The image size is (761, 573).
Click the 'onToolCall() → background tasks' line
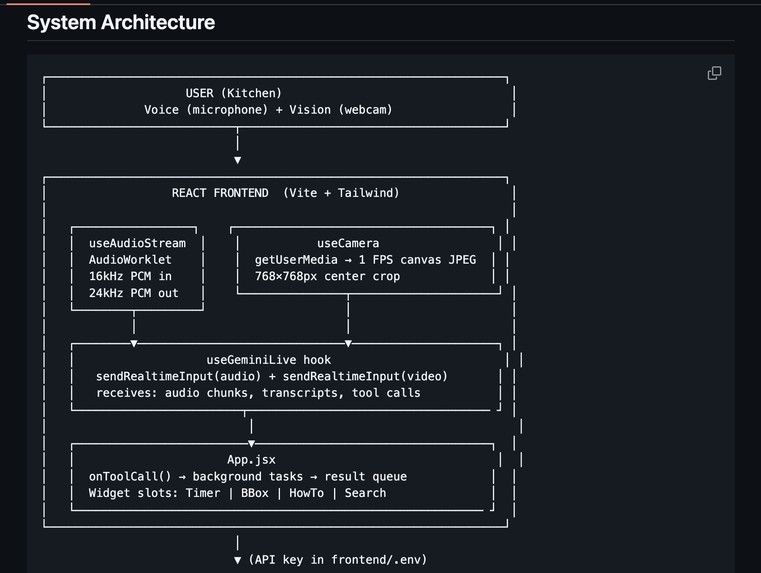(248, 476)
